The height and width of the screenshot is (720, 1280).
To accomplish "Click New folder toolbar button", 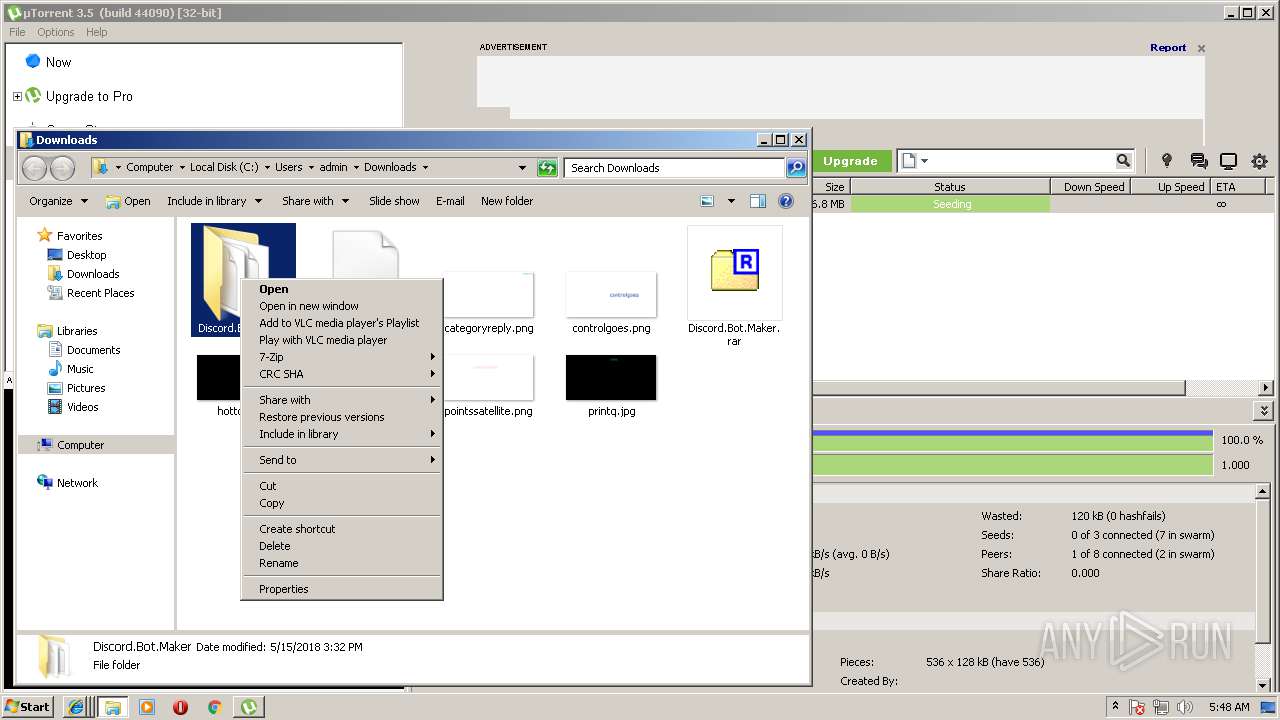I will [507, 201].
